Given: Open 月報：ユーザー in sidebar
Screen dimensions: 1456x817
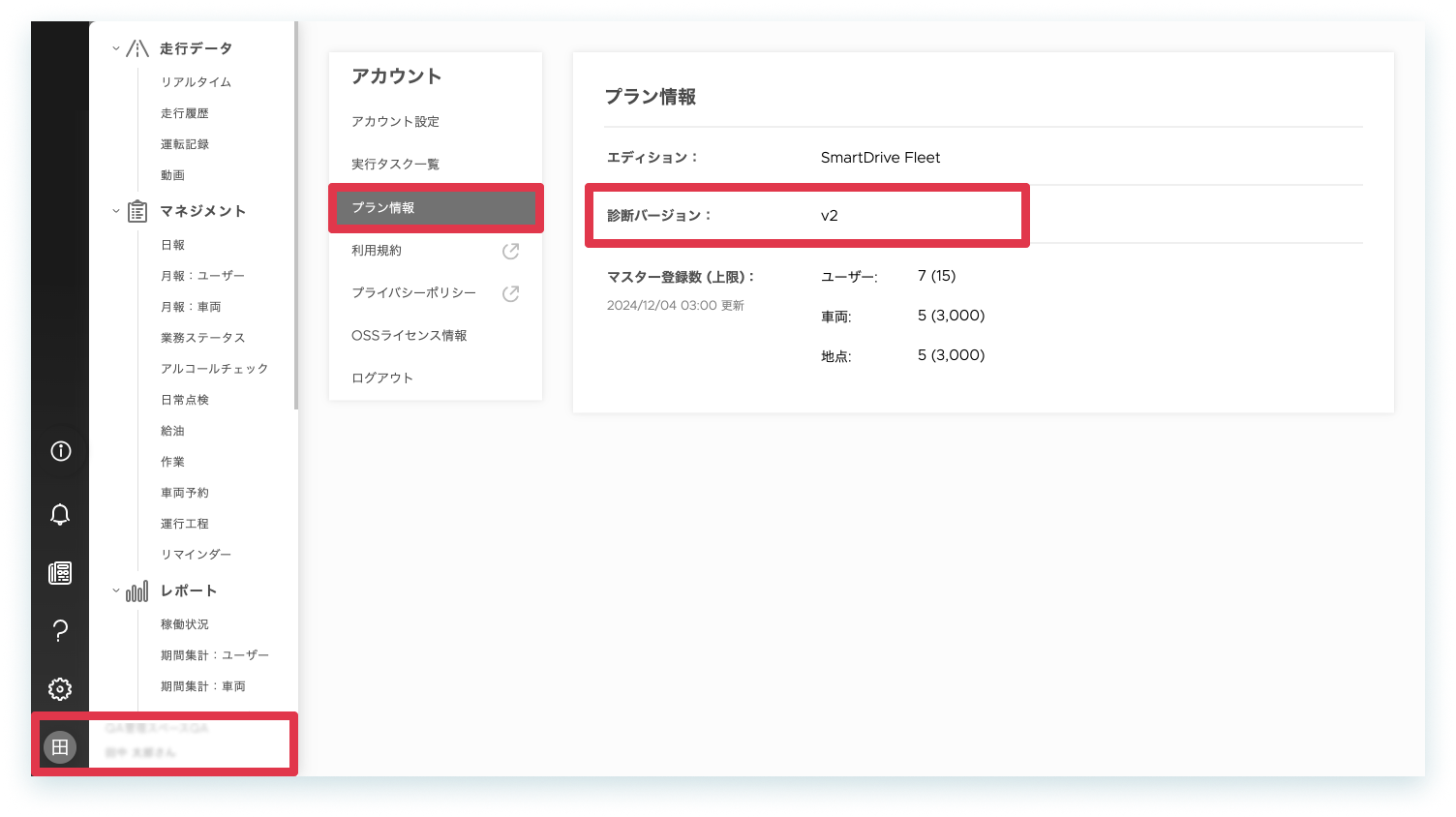Looking at the screenshot, I should tap(203, 276).
